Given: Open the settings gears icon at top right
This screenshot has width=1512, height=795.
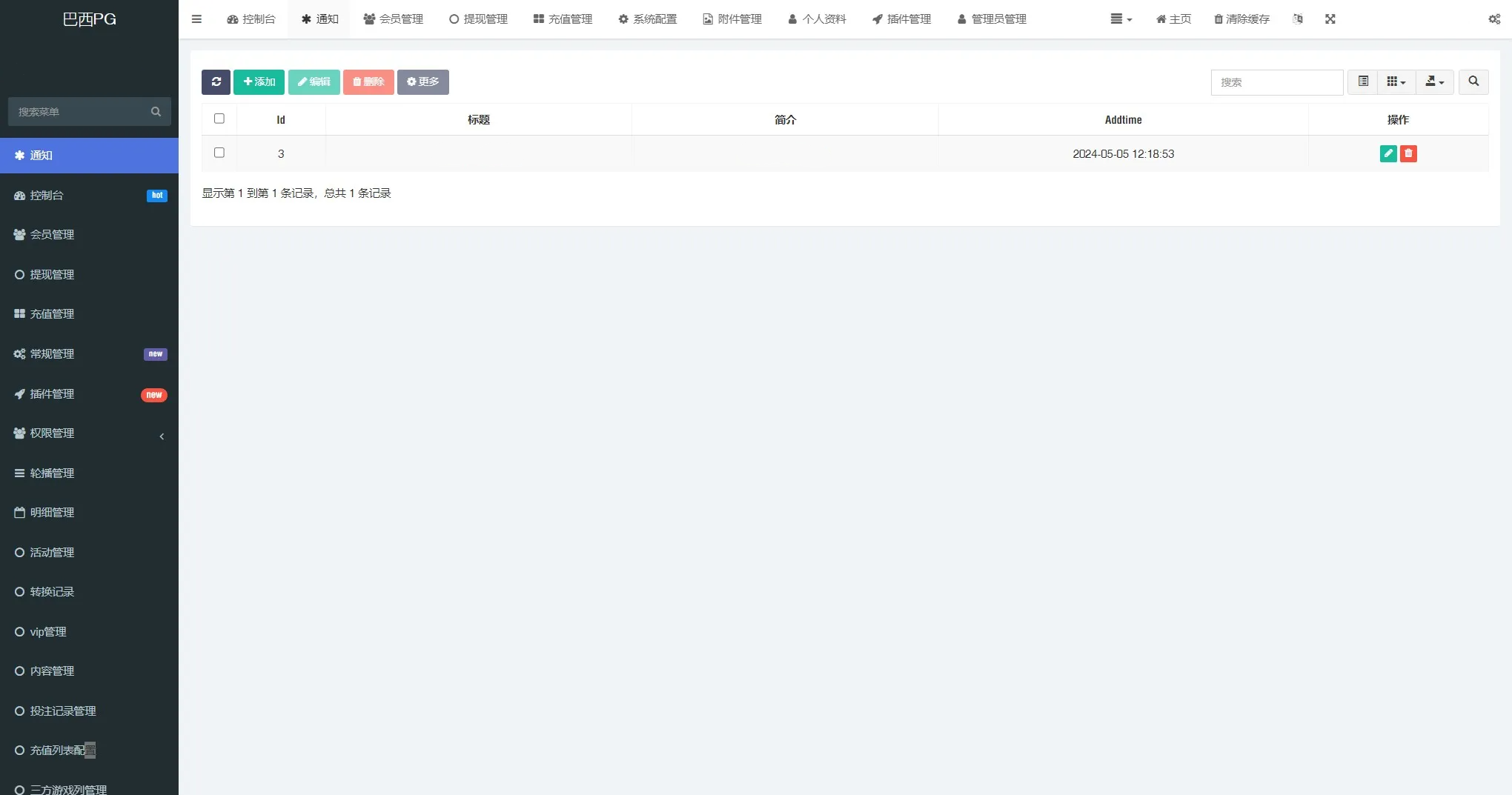Looking at the screenshot, I should click(x=1494, y=19).
